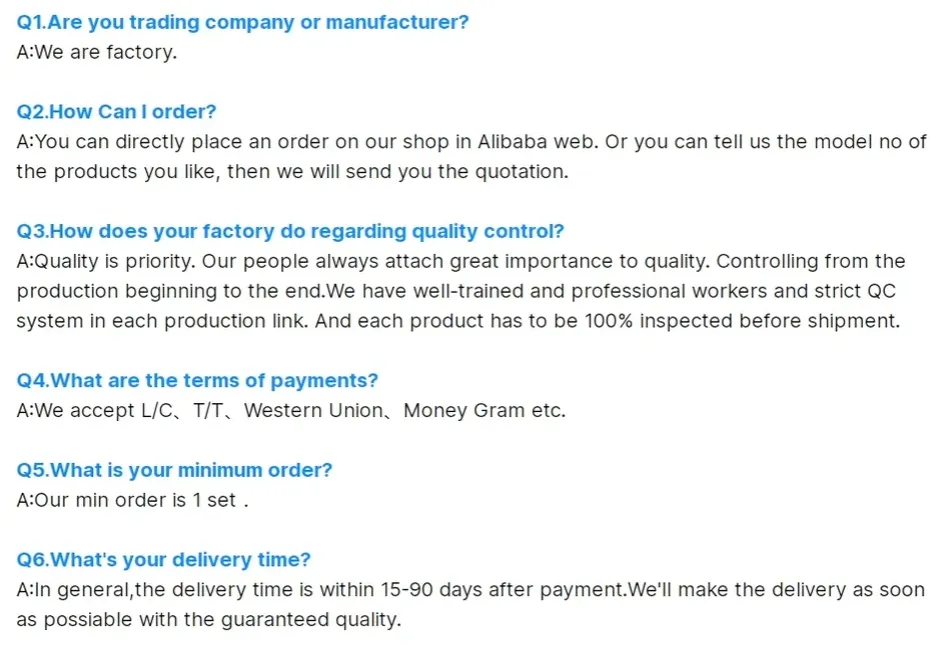
Task: Click the "Quality is priority" sentence
Action: [x=108, y=261]
